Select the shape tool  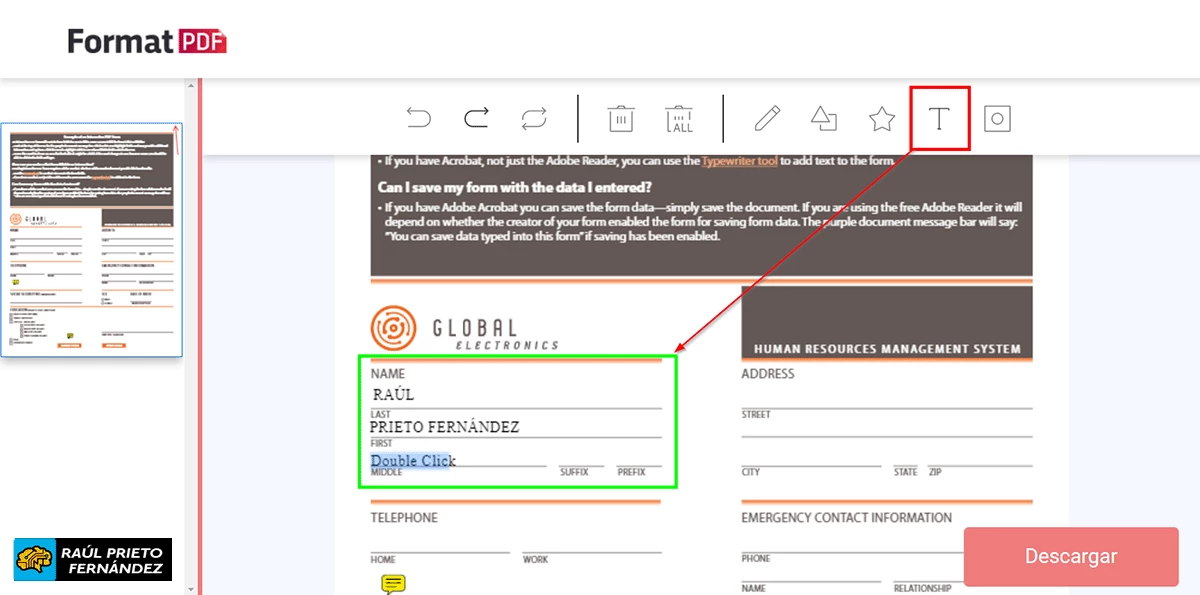click(823, 117)
